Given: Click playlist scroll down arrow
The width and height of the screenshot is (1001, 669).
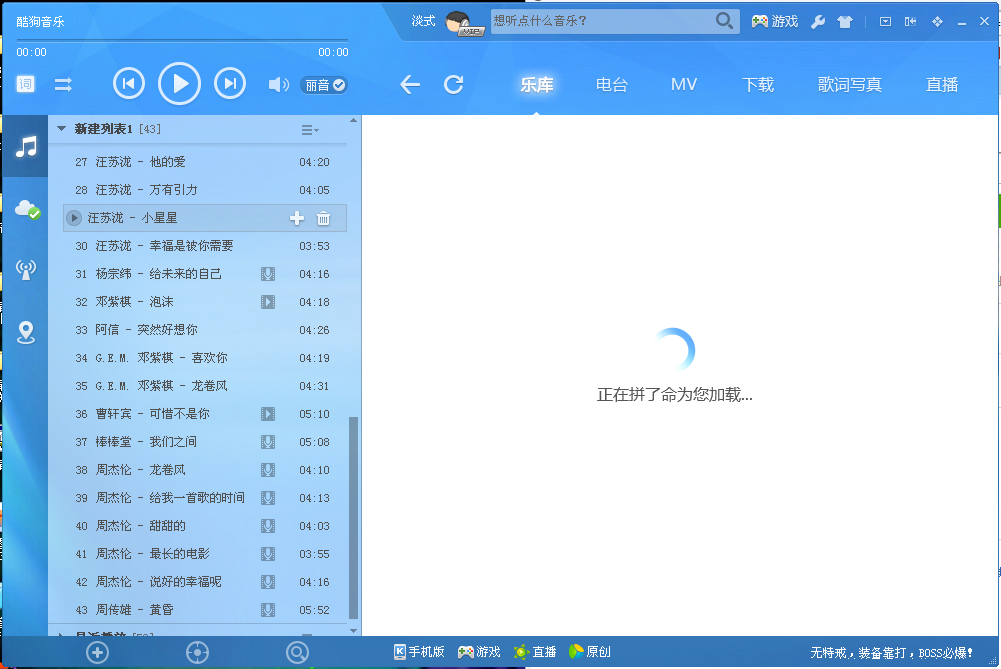Looking at the screenshot, I should click(x=354, y=631).
